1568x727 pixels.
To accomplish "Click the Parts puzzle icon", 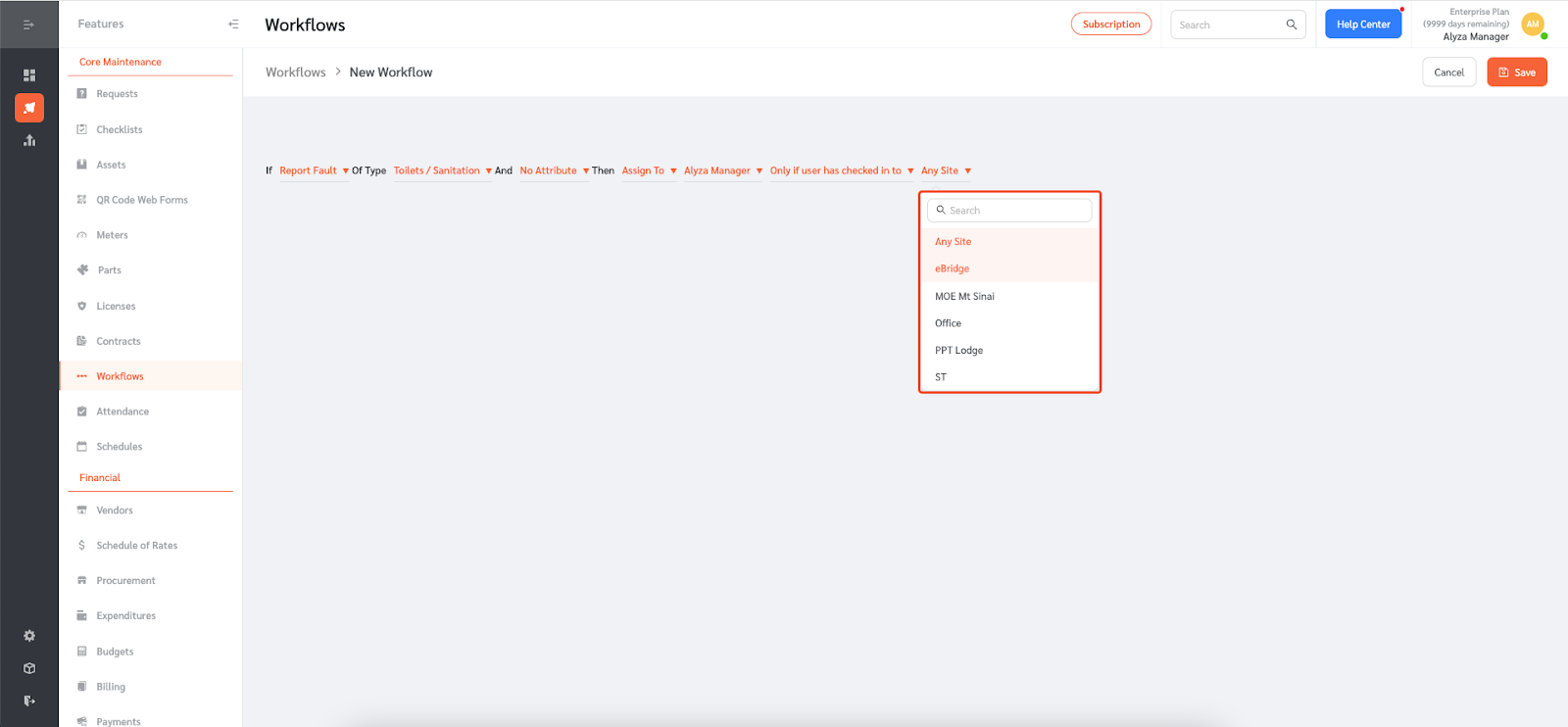I will [x=82, y=270].
